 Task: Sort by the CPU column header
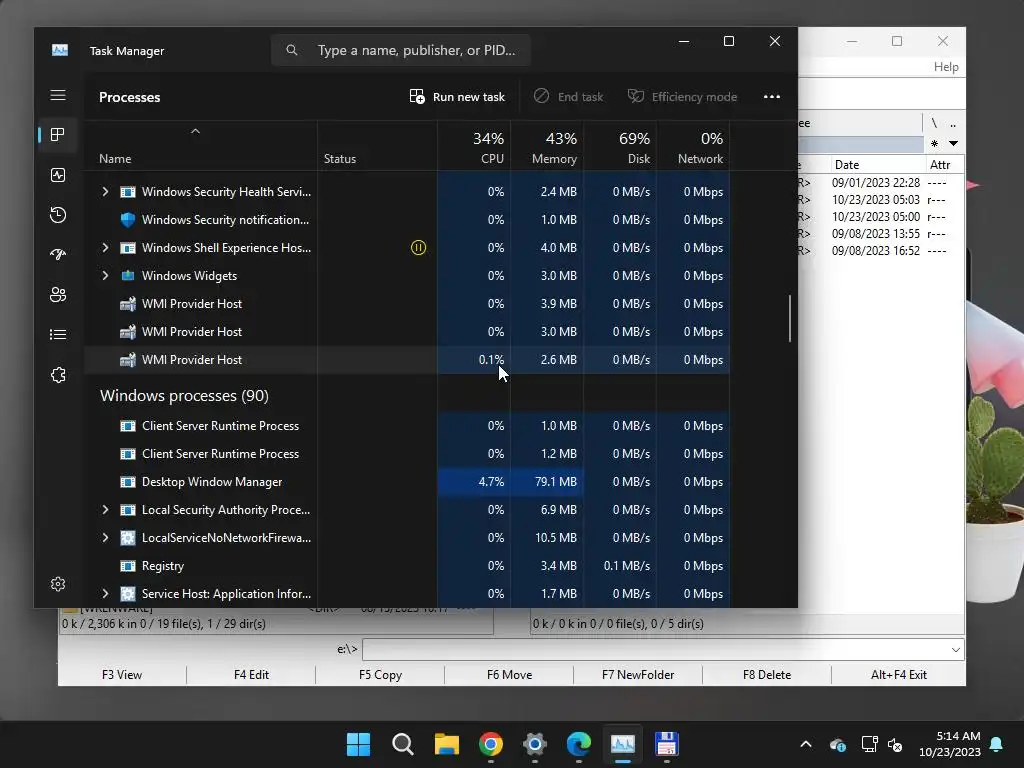coord(474,147)
